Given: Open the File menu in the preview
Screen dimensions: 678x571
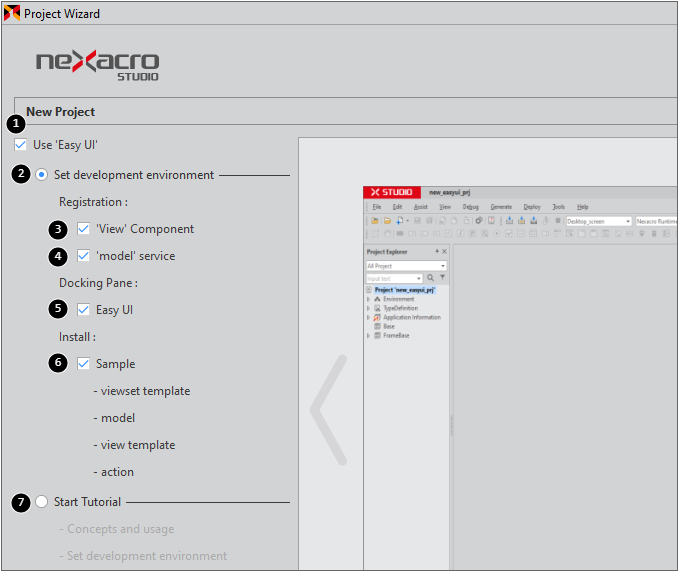Looking at the screenshot, I should pos(377,207).
